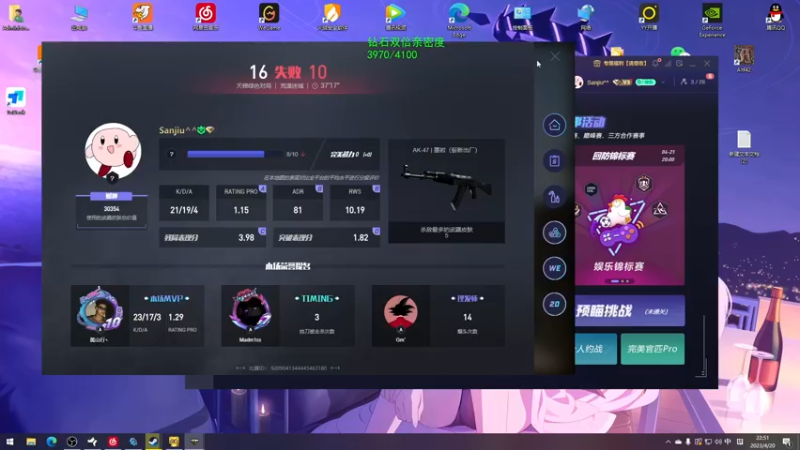
Task: Open the This PC desktop icon
Action: coord(79,17)
